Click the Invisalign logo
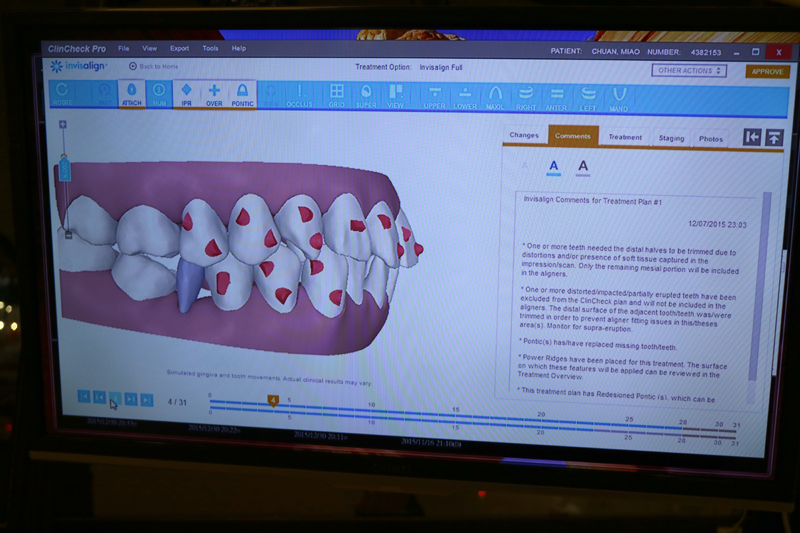The width and height of the screenshot is (800, 533). (79, 66)
